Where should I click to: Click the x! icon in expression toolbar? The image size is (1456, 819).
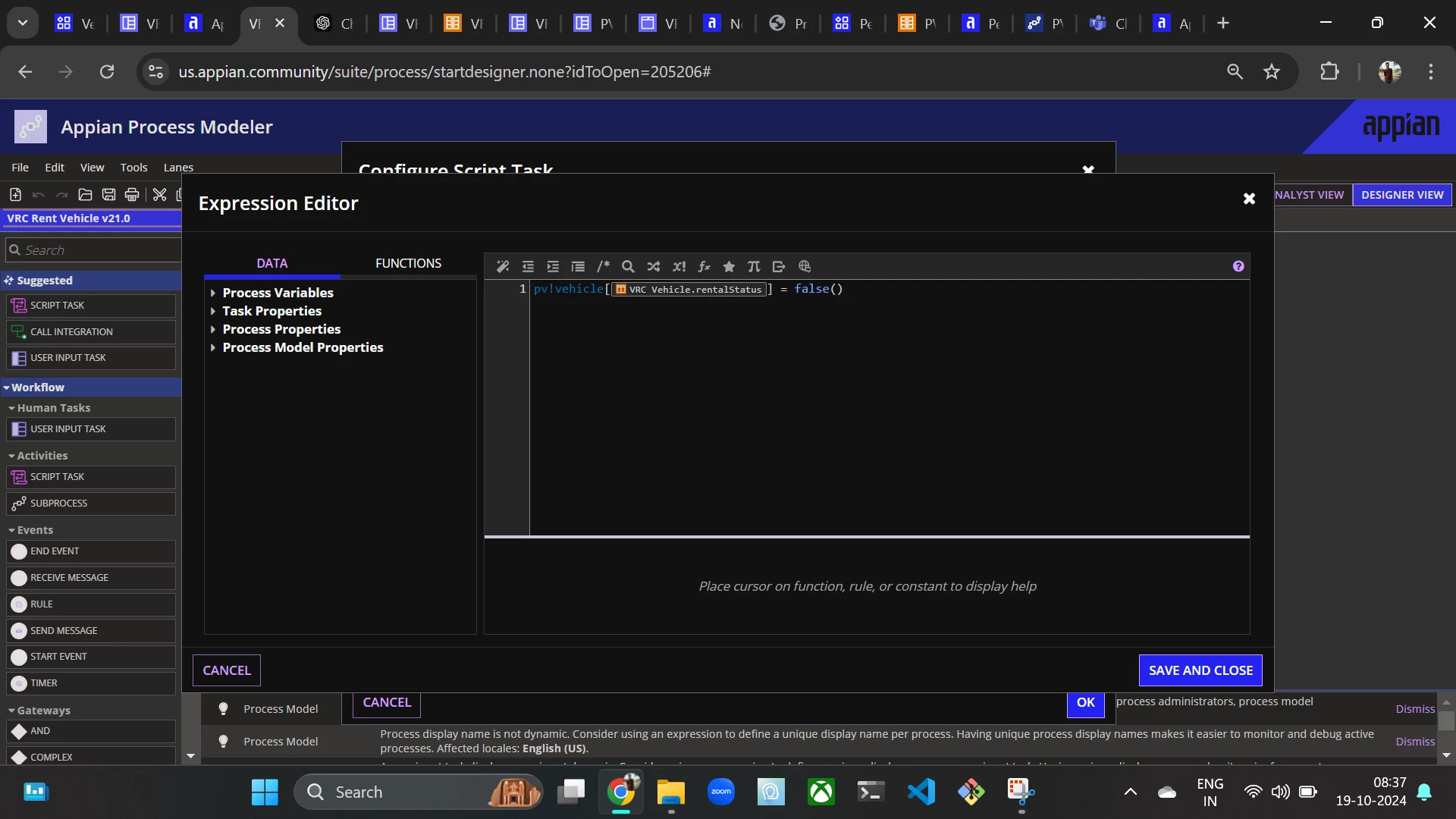679,266
